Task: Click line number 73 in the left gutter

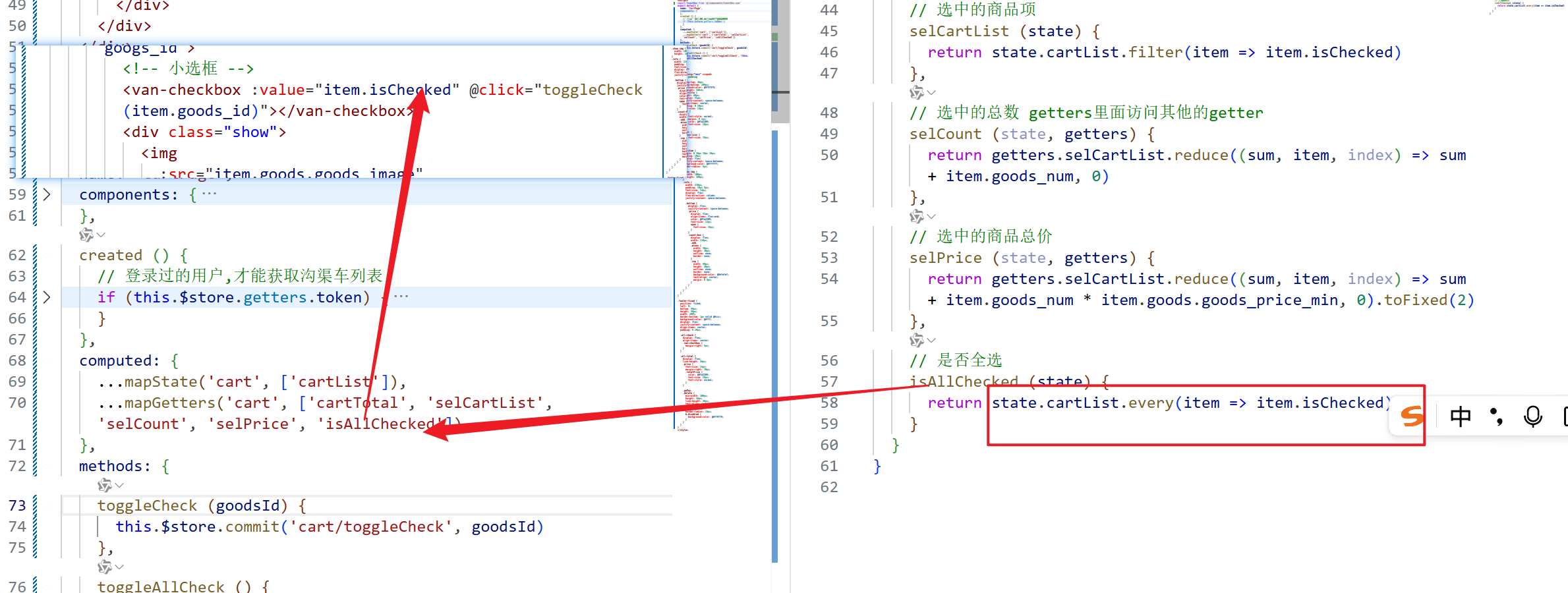Action: 17,505
